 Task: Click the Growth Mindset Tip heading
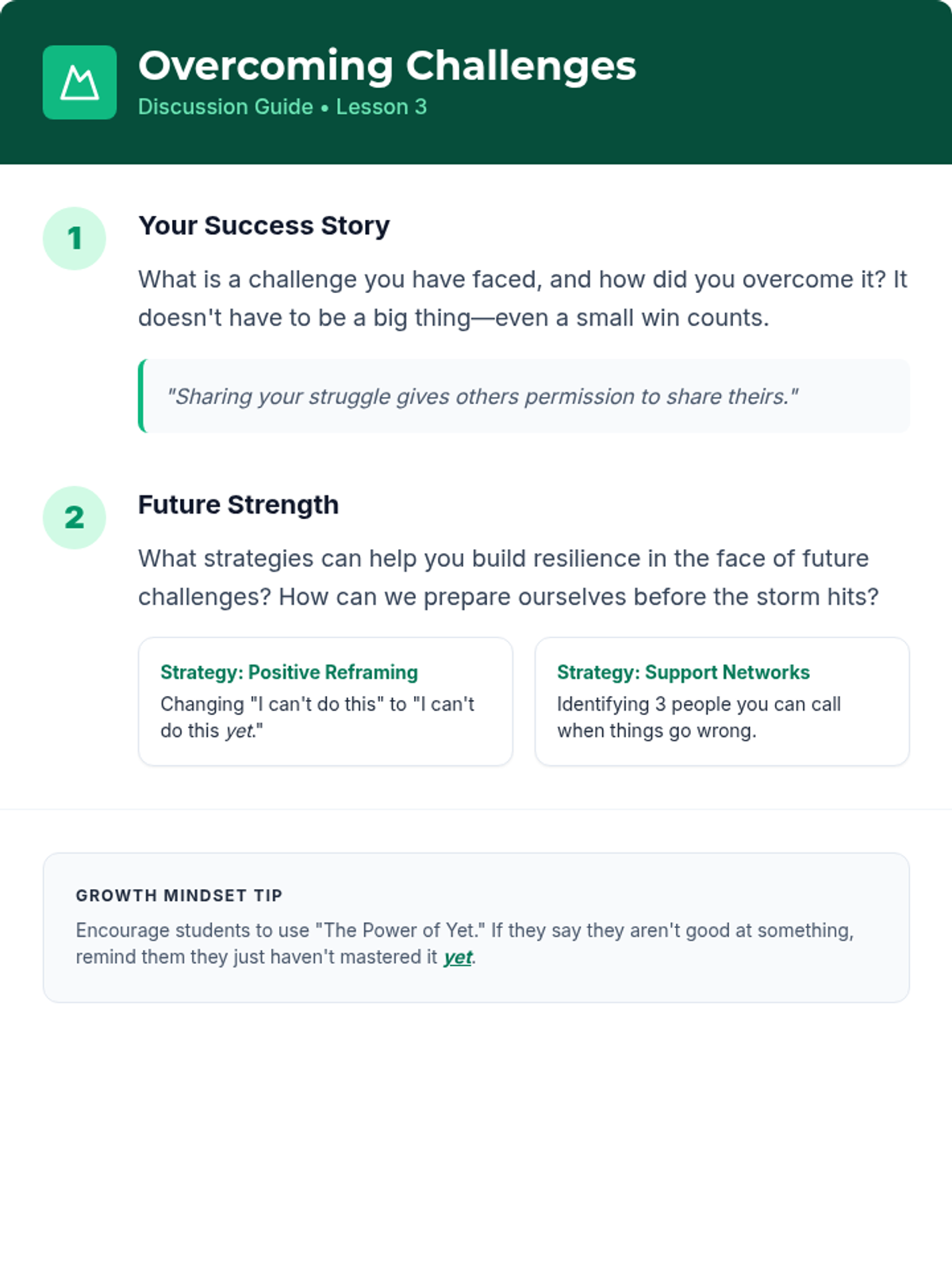click(179, 895)
